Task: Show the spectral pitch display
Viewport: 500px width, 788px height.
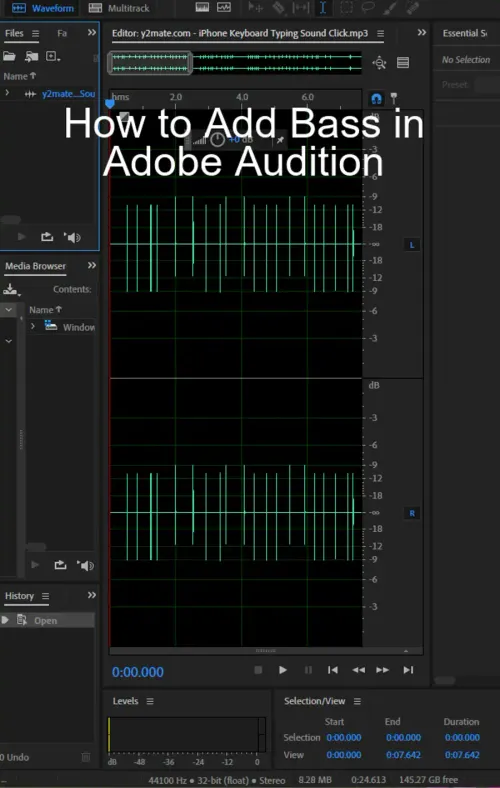Action: (x=224, y=7)
